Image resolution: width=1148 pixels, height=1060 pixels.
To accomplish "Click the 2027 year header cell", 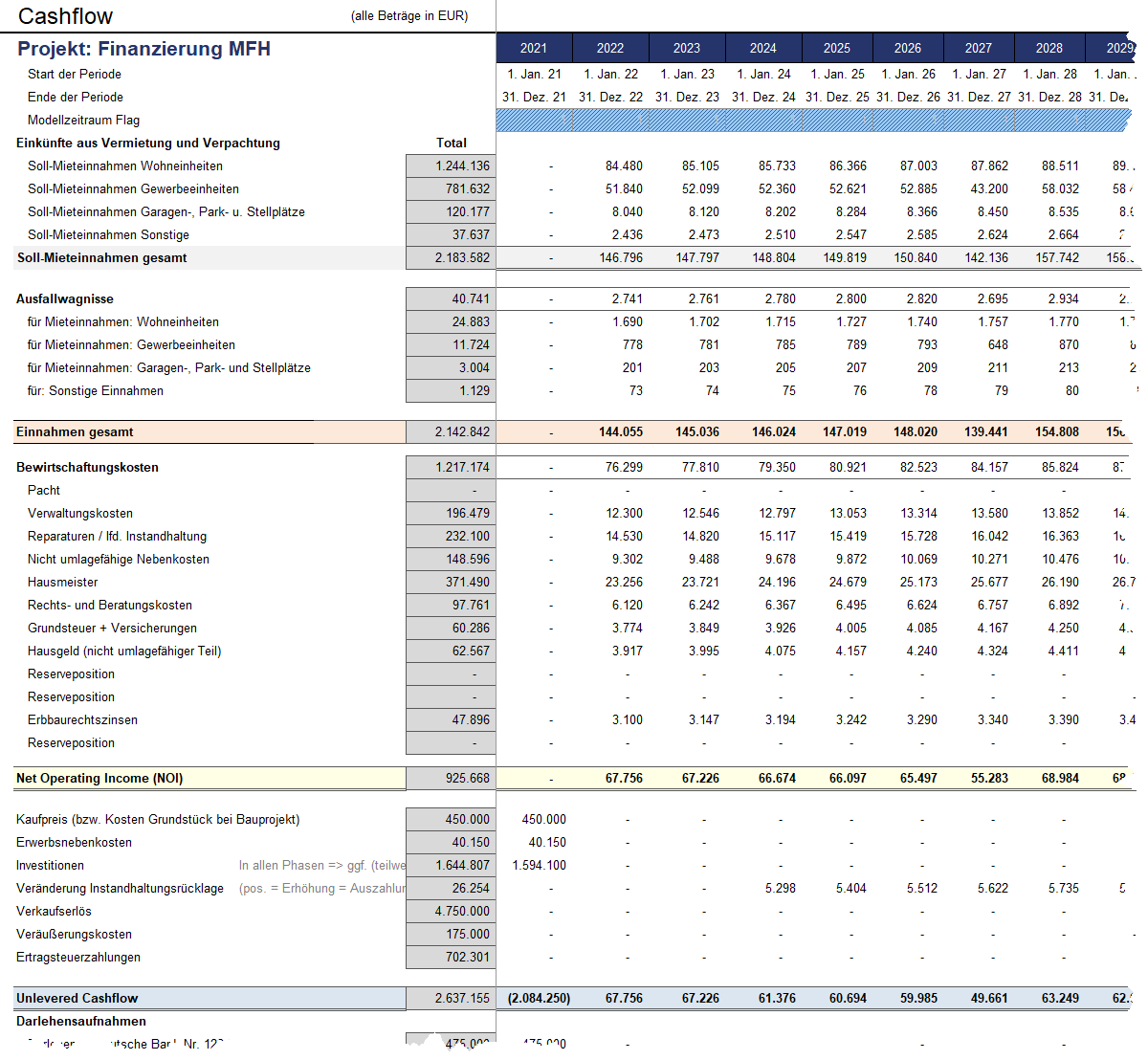I will 979,48.
